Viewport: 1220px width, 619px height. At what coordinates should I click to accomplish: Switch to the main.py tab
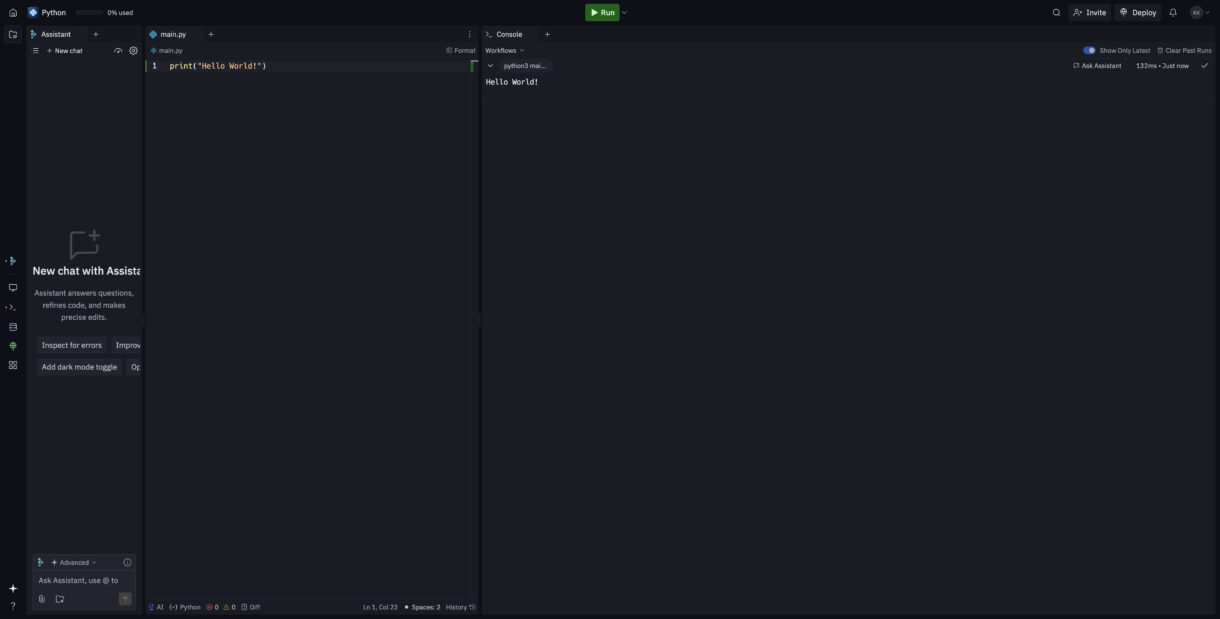pyautogui.click(x=172, y=34)
